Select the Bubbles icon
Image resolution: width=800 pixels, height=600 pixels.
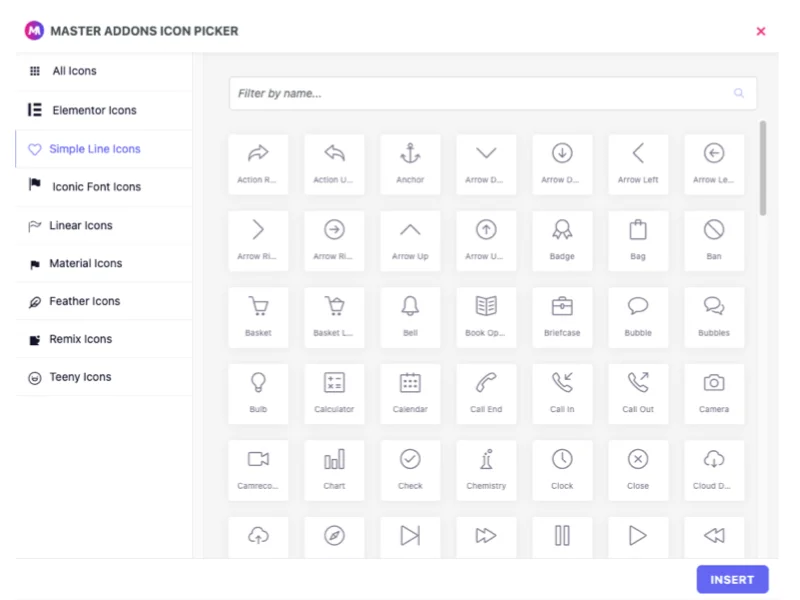tap(714, 317)
